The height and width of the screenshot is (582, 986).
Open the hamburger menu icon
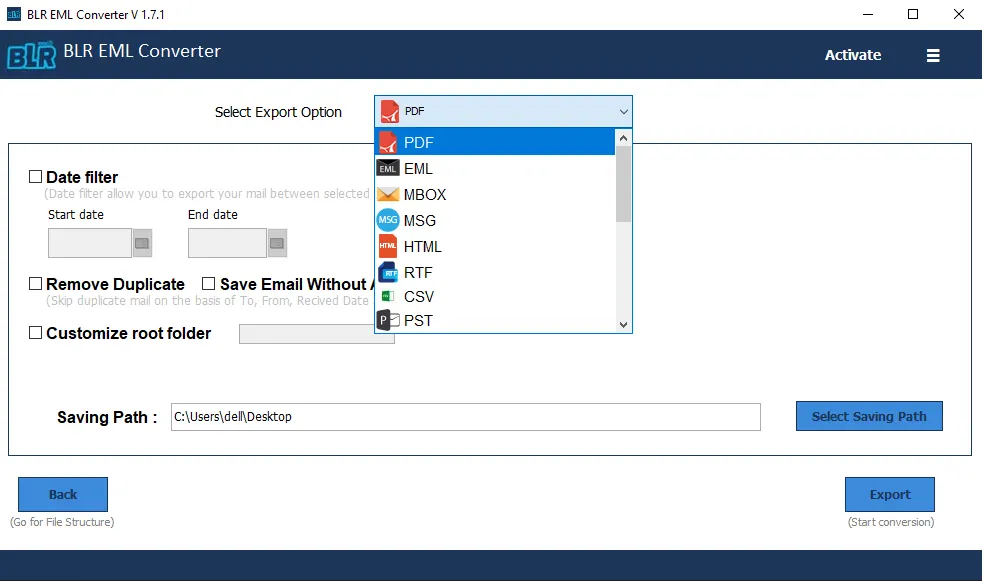(933, 55)
